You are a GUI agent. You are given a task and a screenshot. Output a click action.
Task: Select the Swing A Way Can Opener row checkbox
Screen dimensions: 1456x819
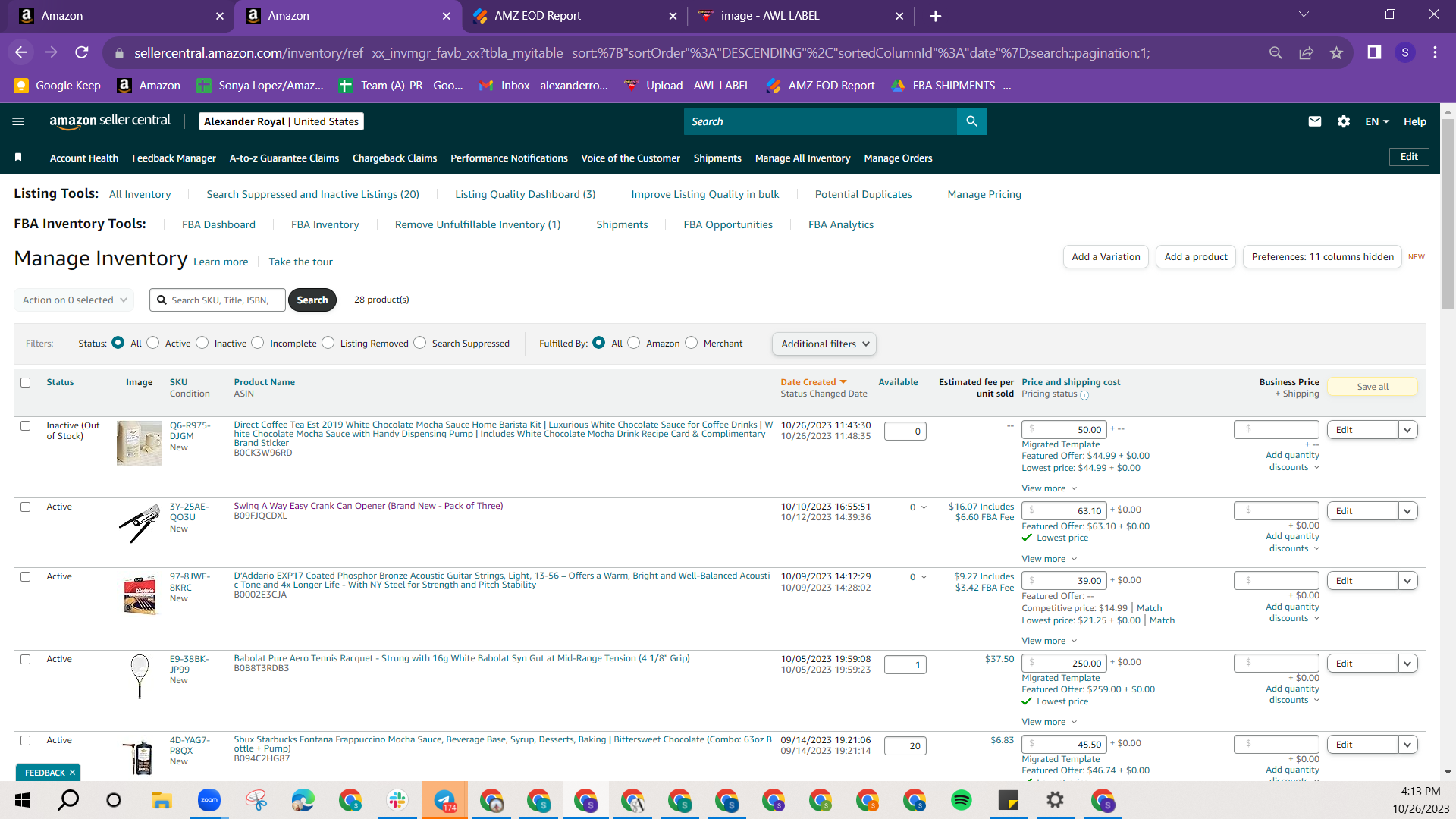[26, 507]
